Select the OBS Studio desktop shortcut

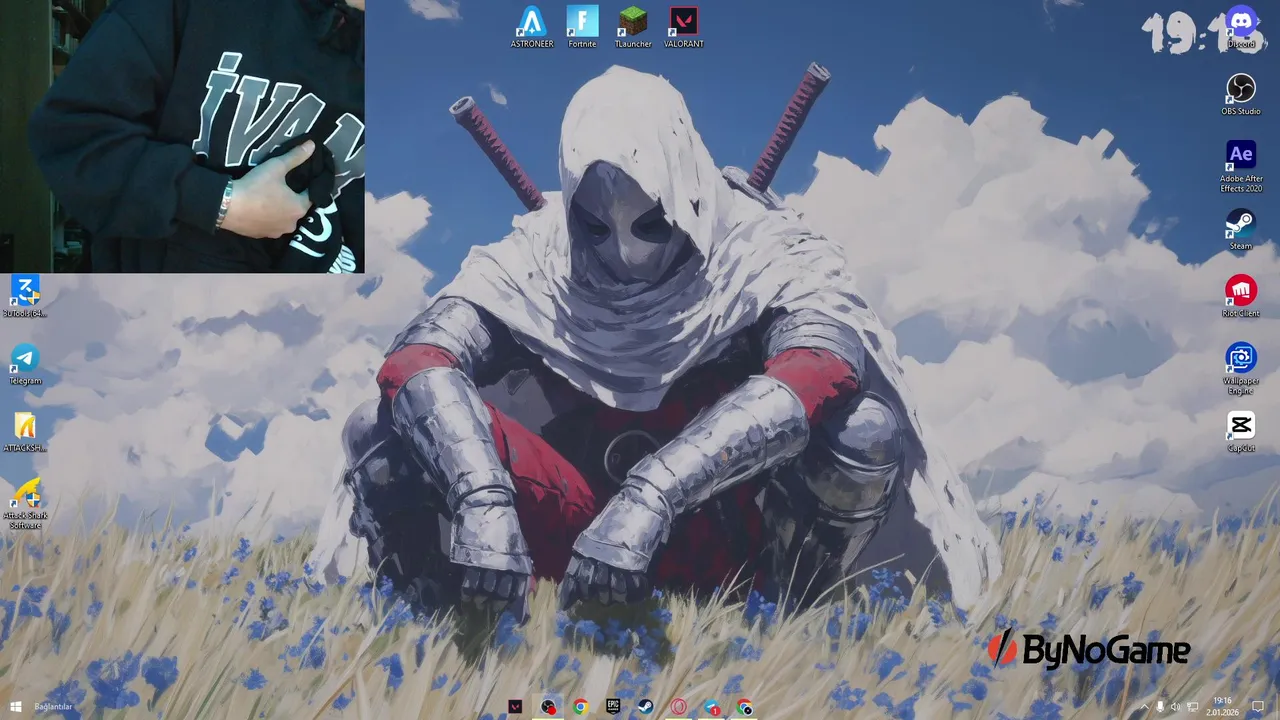tap(1241, 94)
